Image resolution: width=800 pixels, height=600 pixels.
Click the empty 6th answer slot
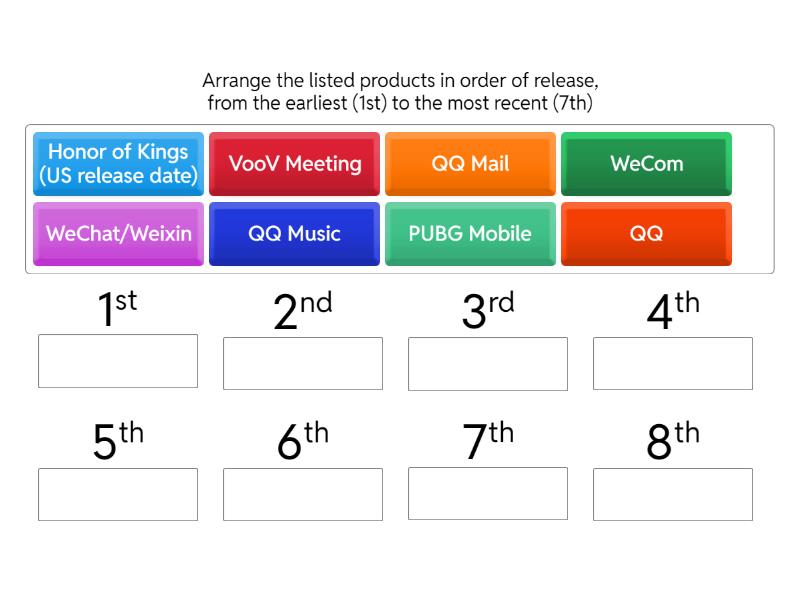coord(302,493)
